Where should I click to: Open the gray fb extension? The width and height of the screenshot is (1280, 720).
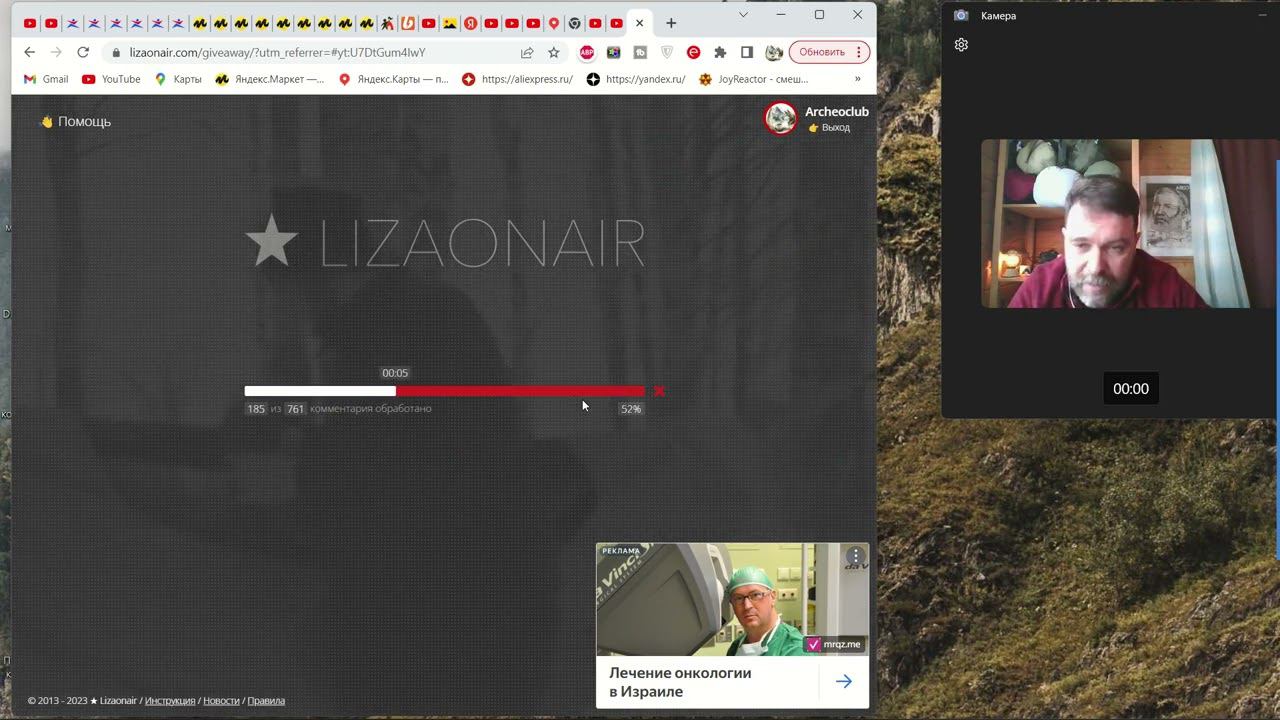click(x=640, y=52)
